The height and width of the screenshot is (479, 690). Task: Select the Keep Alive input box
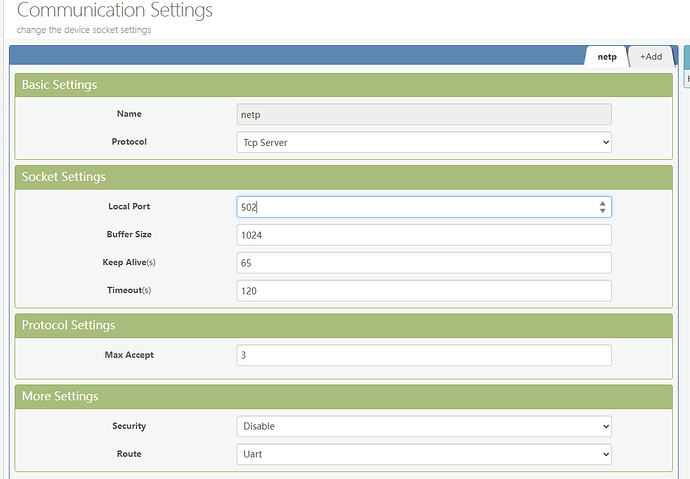tap(424, 263)
